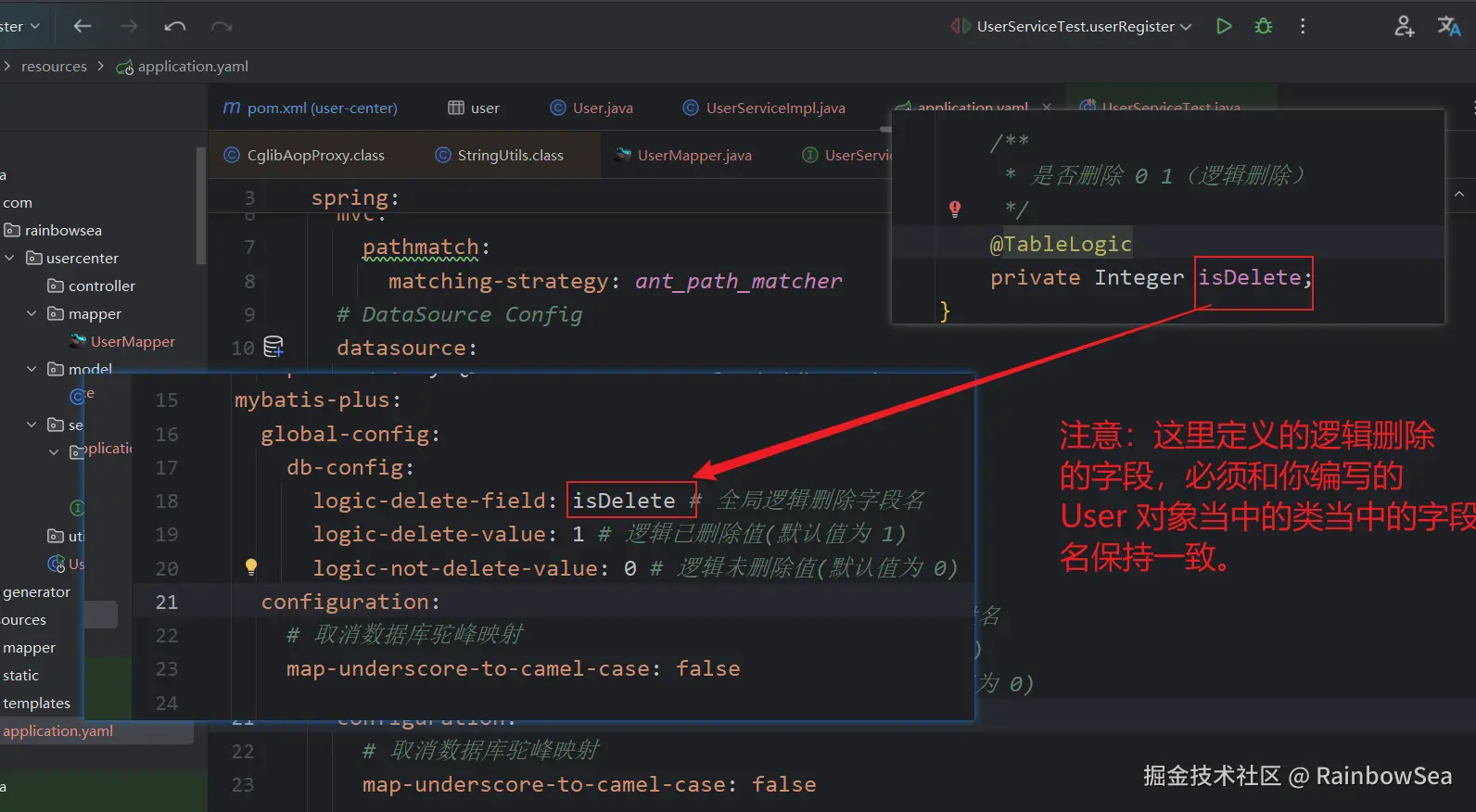This screenshot has width=1476, height=812.
Task: Click the translate icon in the toolbar
Action: pyautogui.click(x=1449, y=26)
